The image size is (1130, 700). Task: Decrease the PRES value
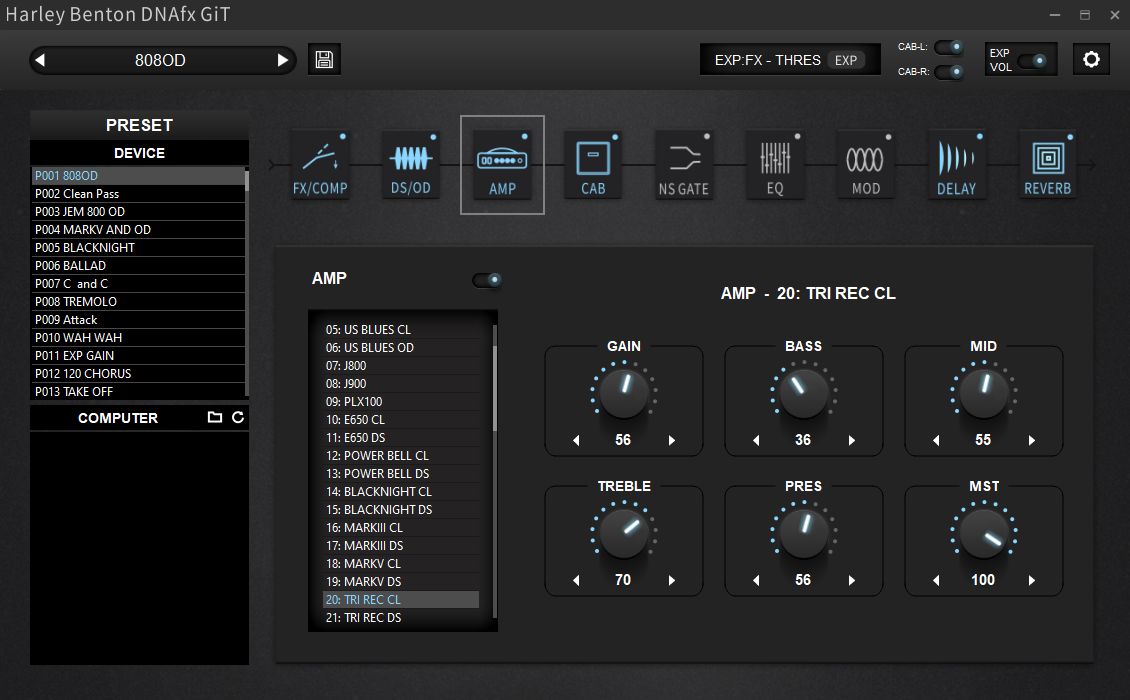(x=756, y=580)
